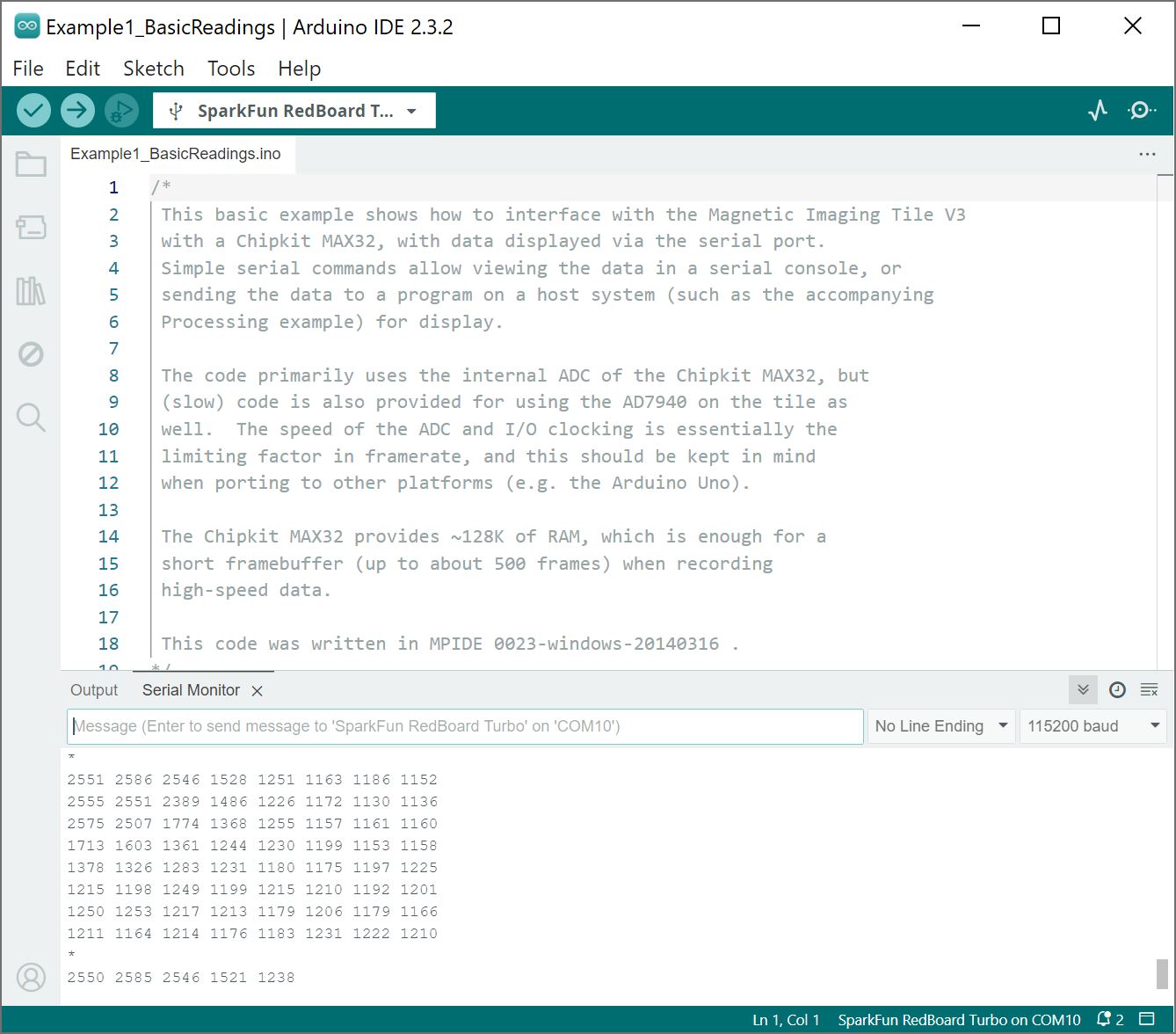The image size is (1176, 1034).
Task: Change the 115200 baud rate dropdown
Action: 1093,726
